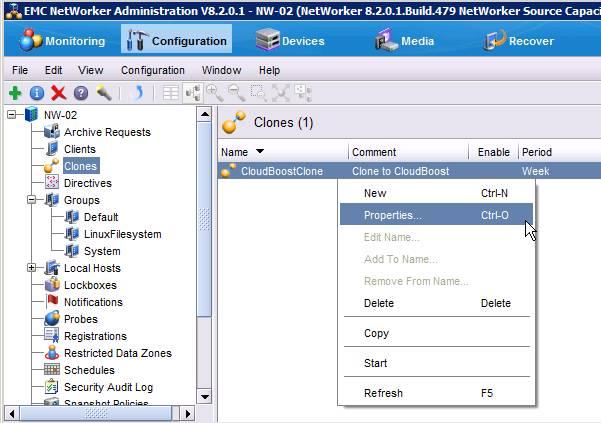Viewport: 601px width, 423px height.
Task: Open the Configuration menu in menu bar
Action: pyautogui.click(x=153, y=70)
